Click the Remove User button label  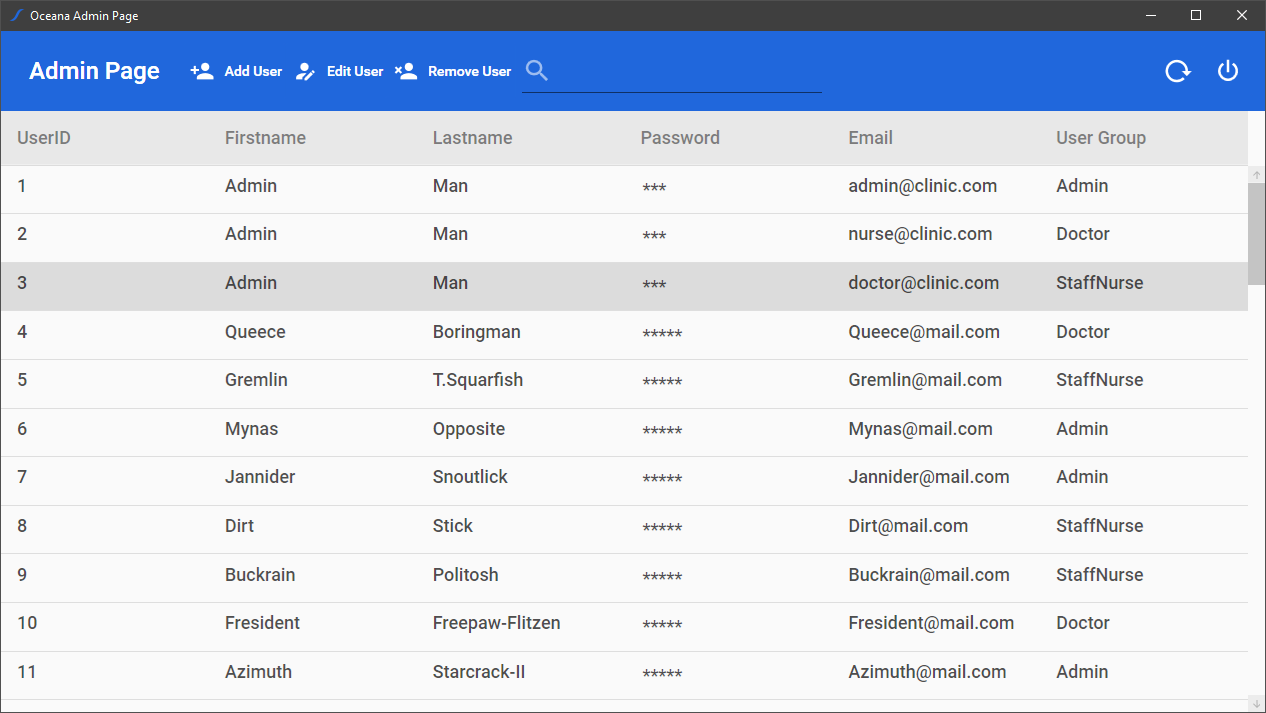(x=470, y=71)
